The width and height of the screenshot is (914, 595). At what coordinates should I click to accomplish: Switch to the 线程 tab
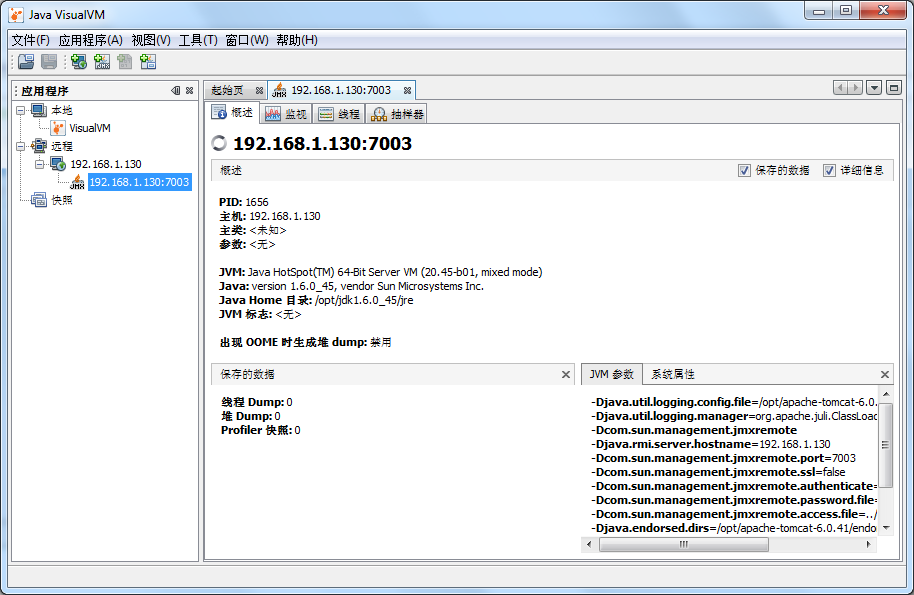[339, 114]
